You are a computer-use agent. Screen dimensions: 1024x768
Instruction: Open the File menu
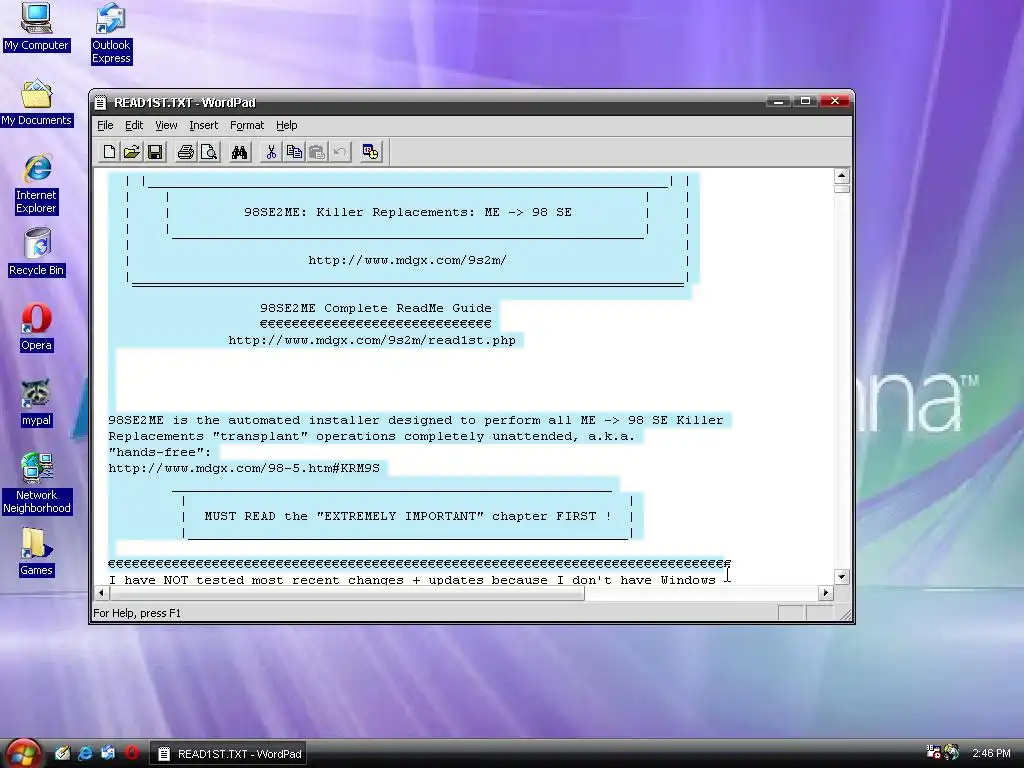click(105, 125)
